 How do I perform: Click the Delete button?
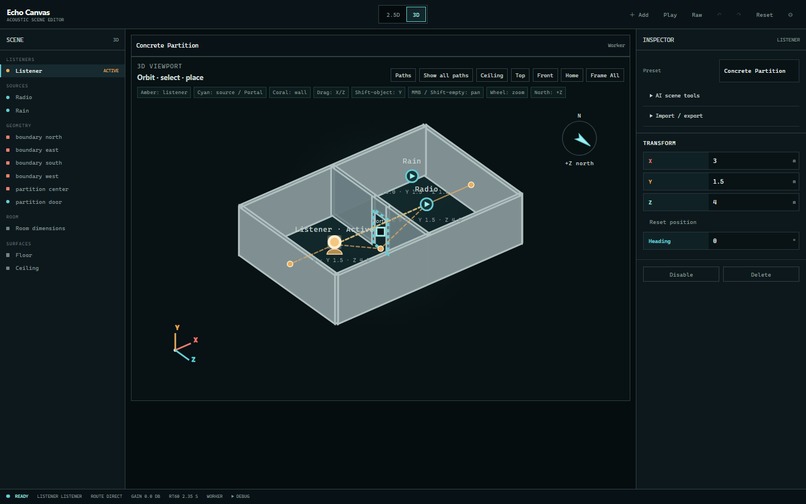[761, 275]
